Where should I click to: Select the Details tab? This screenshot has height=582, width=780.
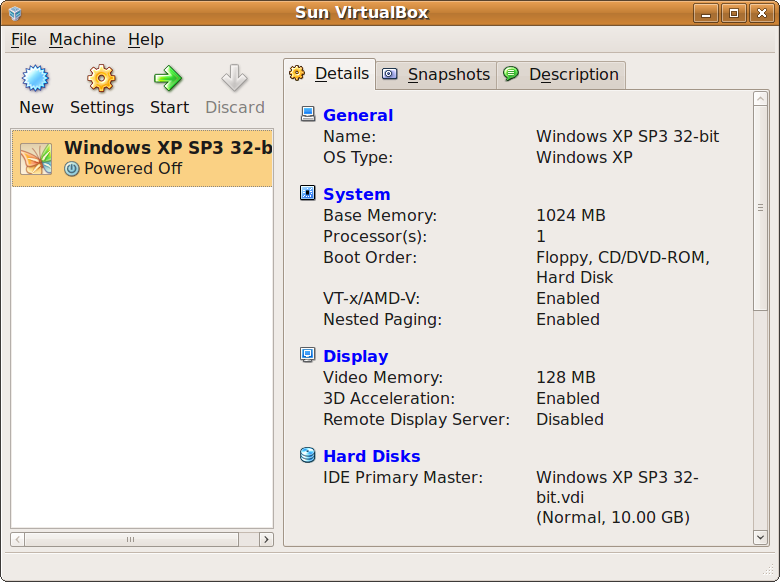click(330, 73)
